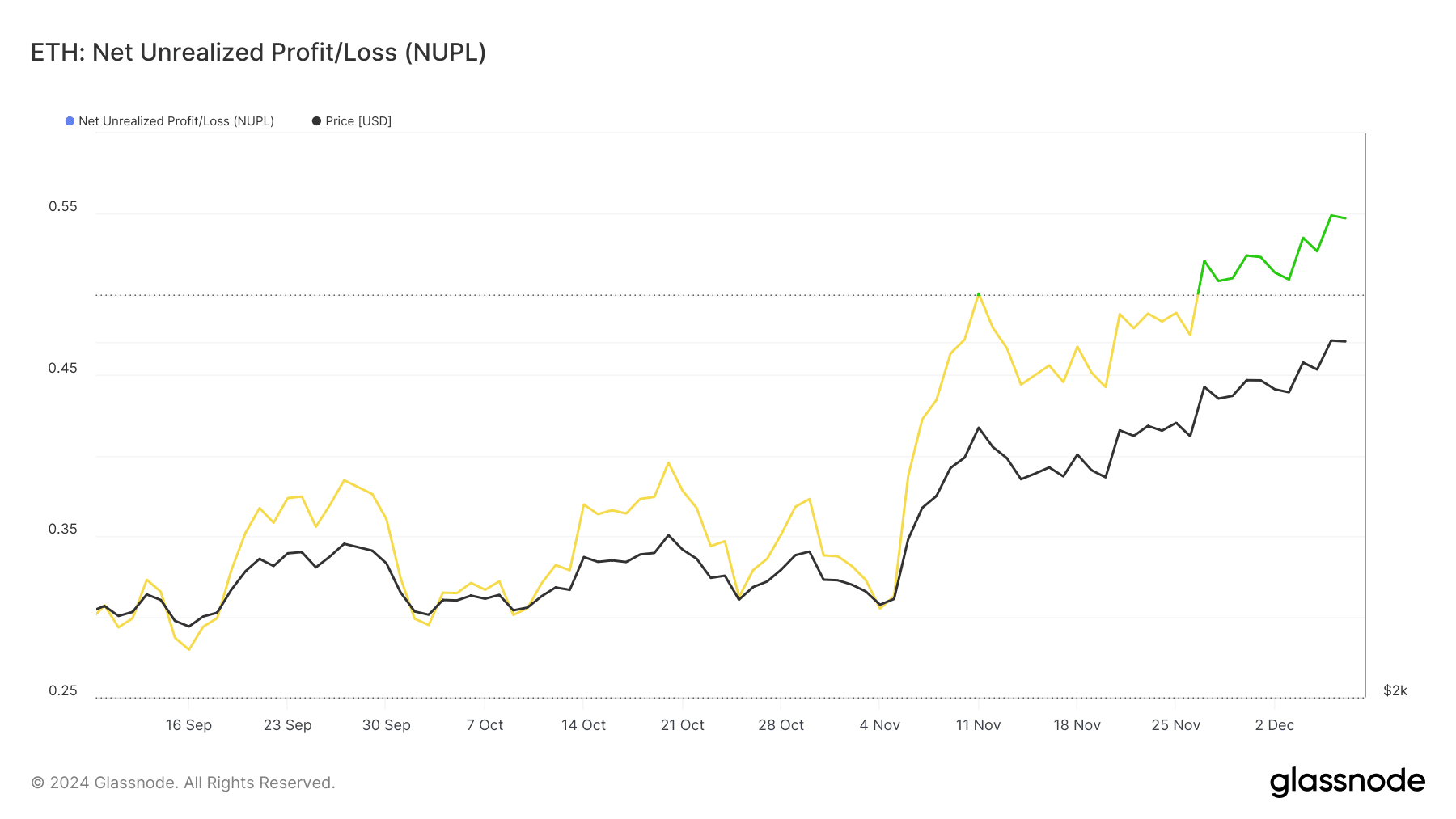The width and height of the screenshot is (1456, 819).
Task: Select the 14 Oct axis tick label
Action: 583,725
